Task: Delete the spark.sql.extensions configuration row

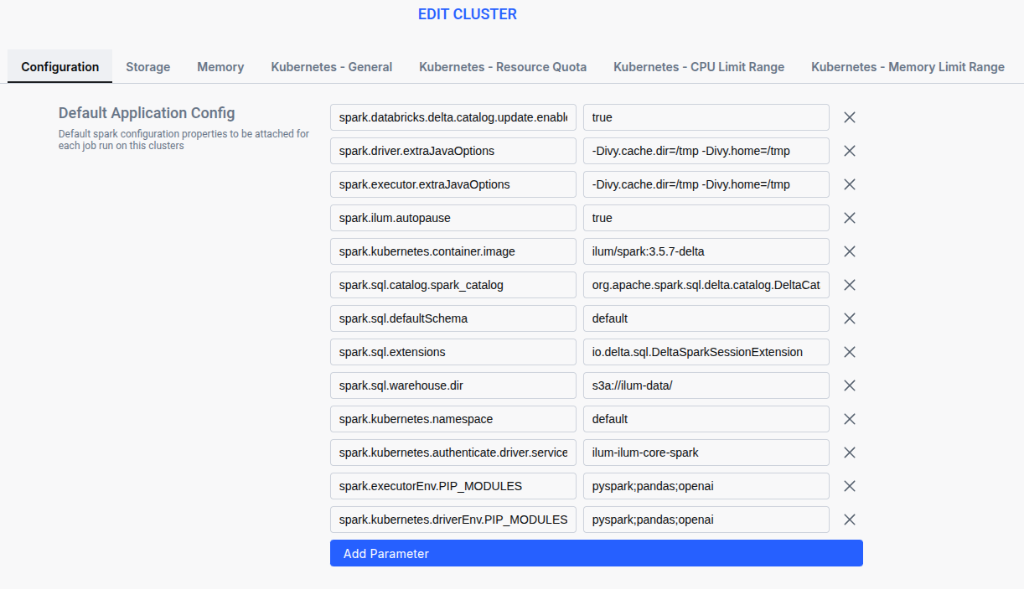Action: [849, 352]
